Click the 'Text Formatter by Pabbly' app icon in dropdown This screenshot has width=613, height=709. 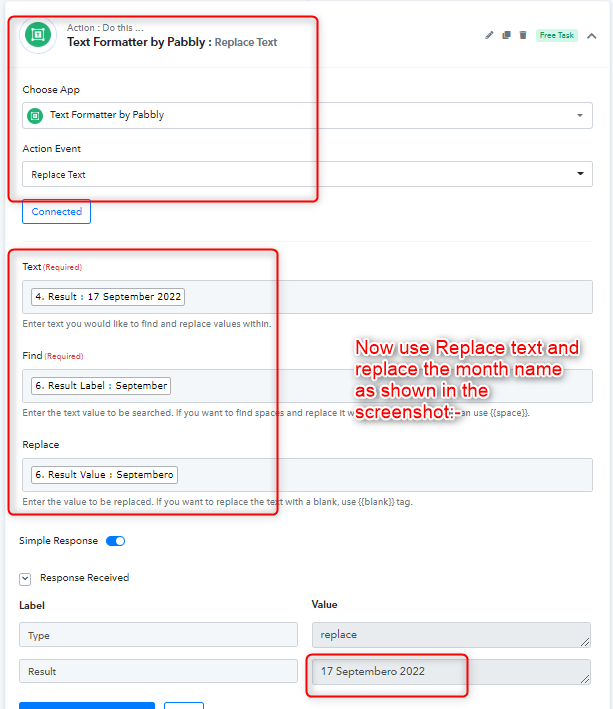[35, 116]
